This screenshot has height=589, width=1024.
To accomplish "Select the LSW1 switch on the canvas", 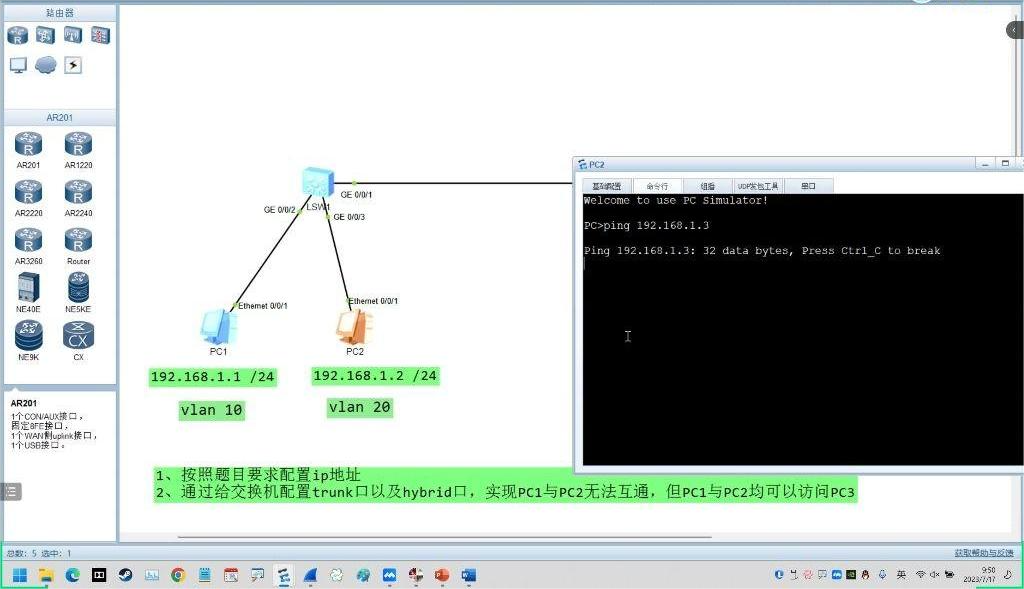I will 318,182.
